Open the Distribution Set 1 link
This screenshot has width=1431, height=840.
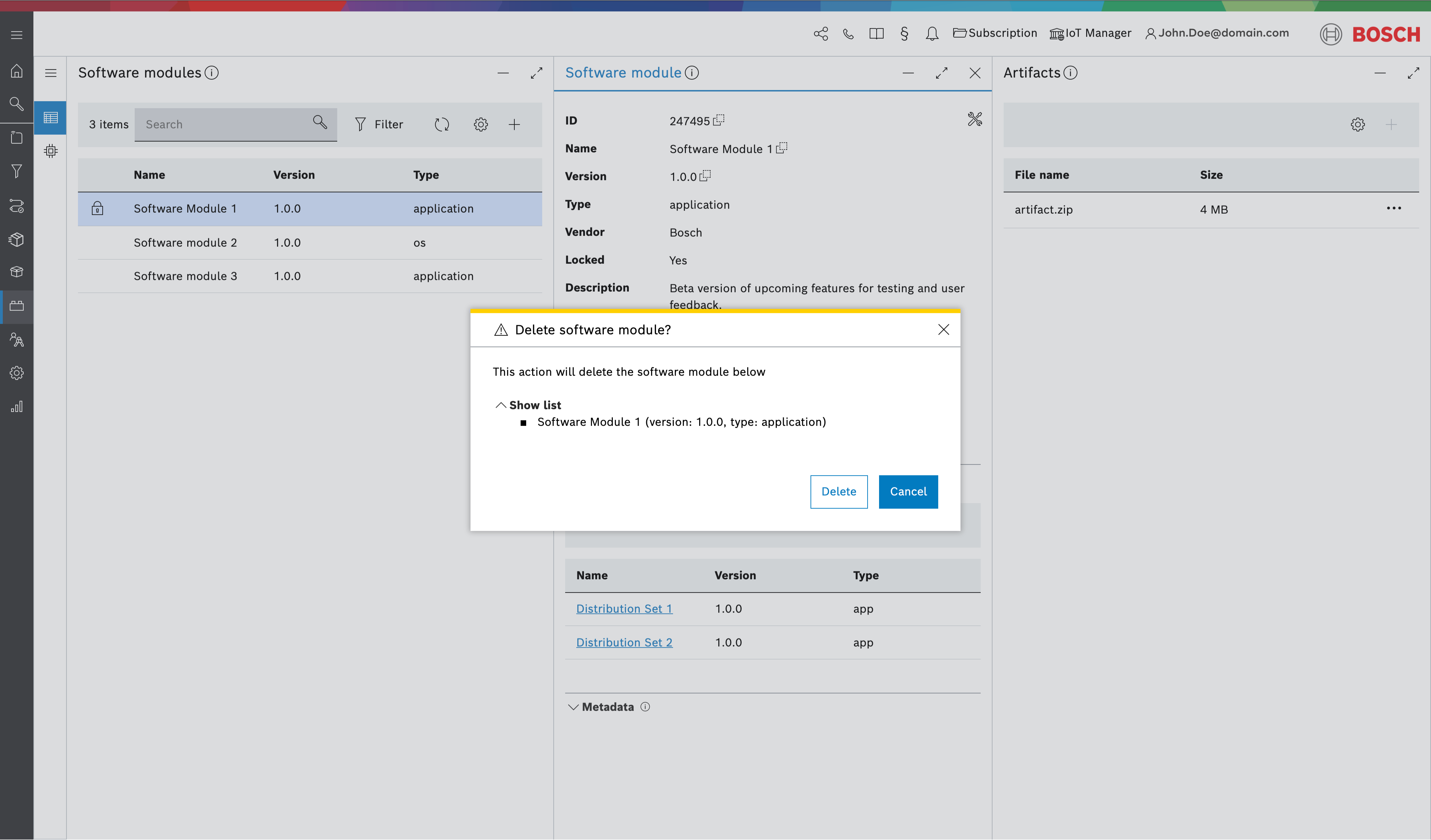(x=624, y=608)
